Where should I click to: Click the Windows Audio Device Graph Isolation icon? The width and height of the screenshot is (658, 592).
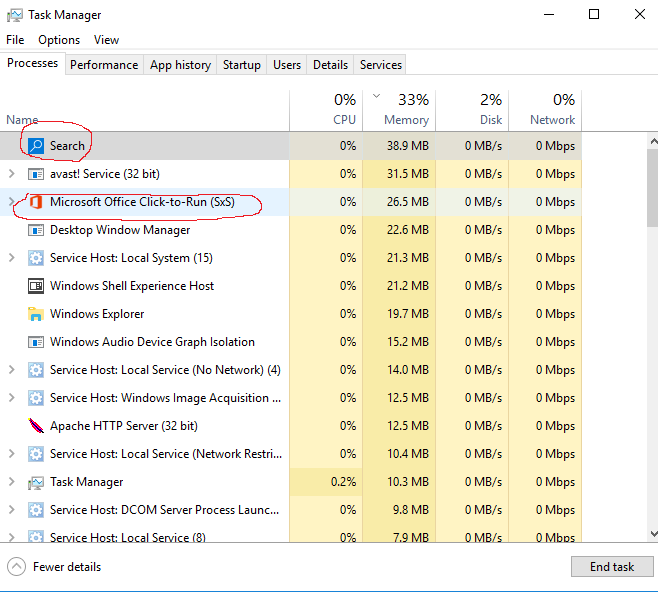[x=36, y=342]
